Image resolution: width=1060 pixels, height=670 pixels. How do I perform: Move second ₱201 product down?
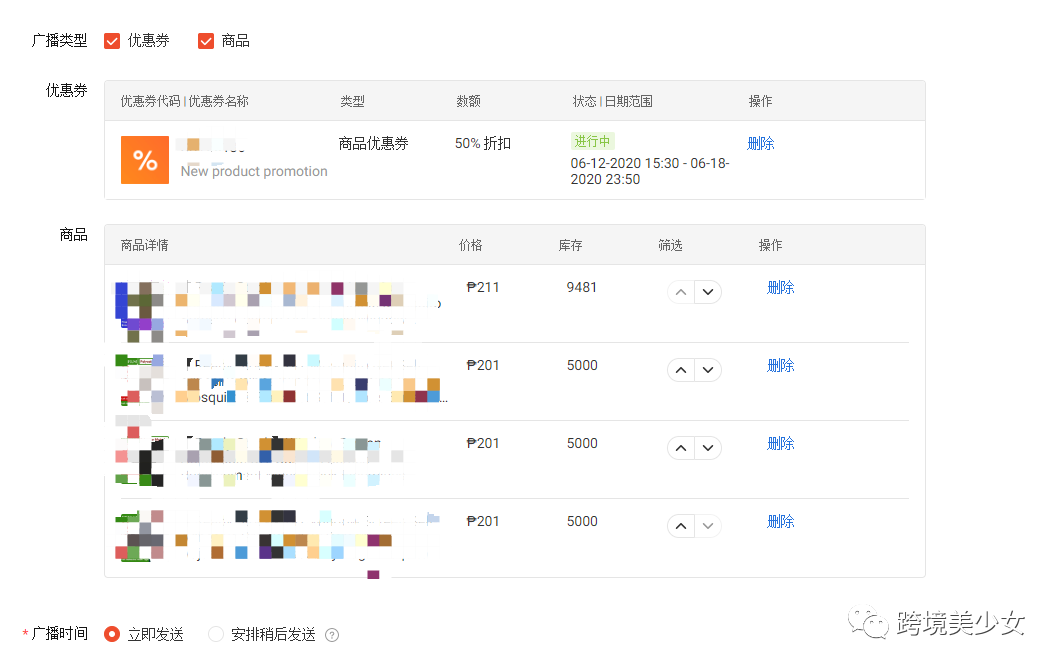coord(708,448)
